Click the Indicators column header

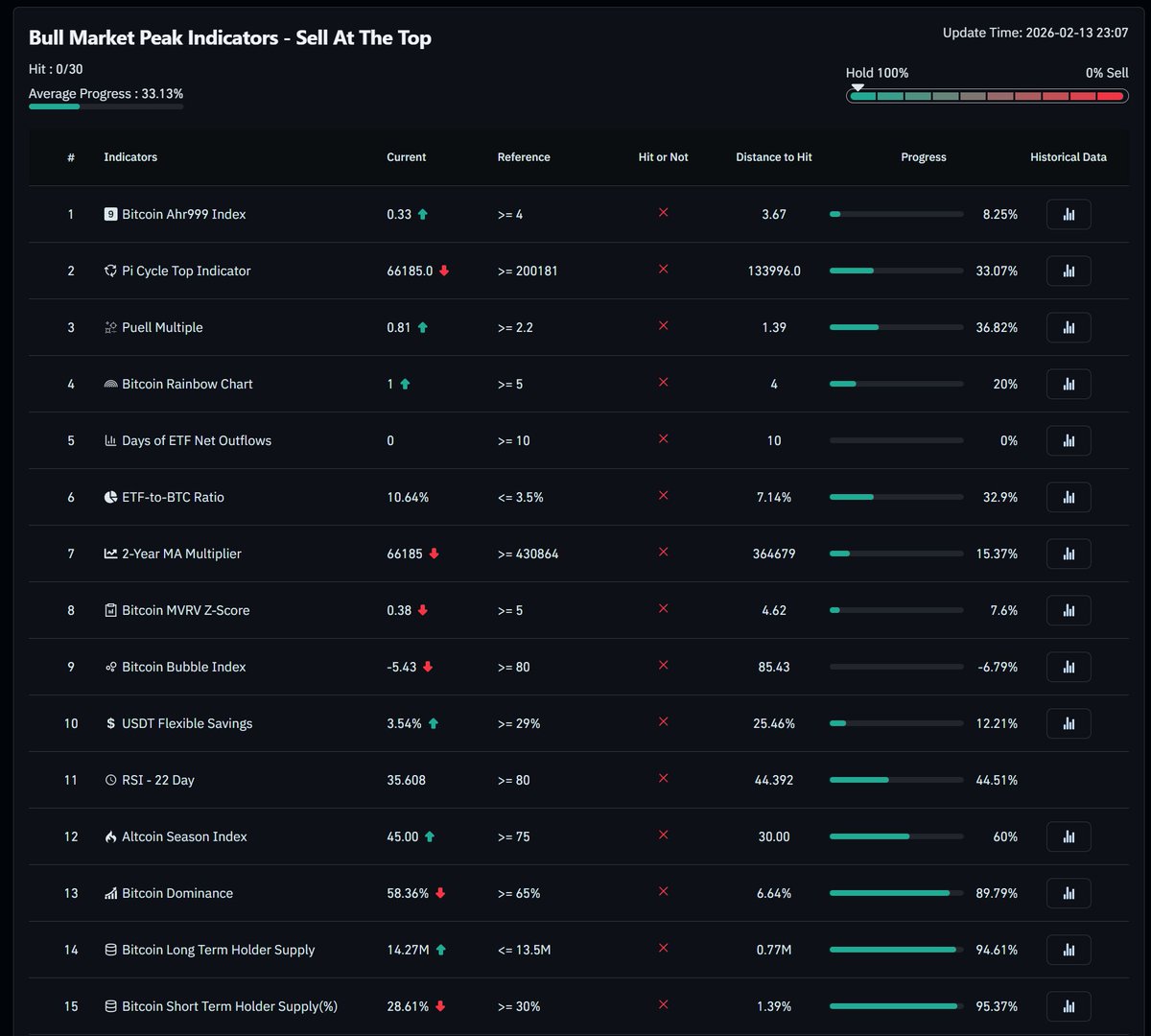130,157
